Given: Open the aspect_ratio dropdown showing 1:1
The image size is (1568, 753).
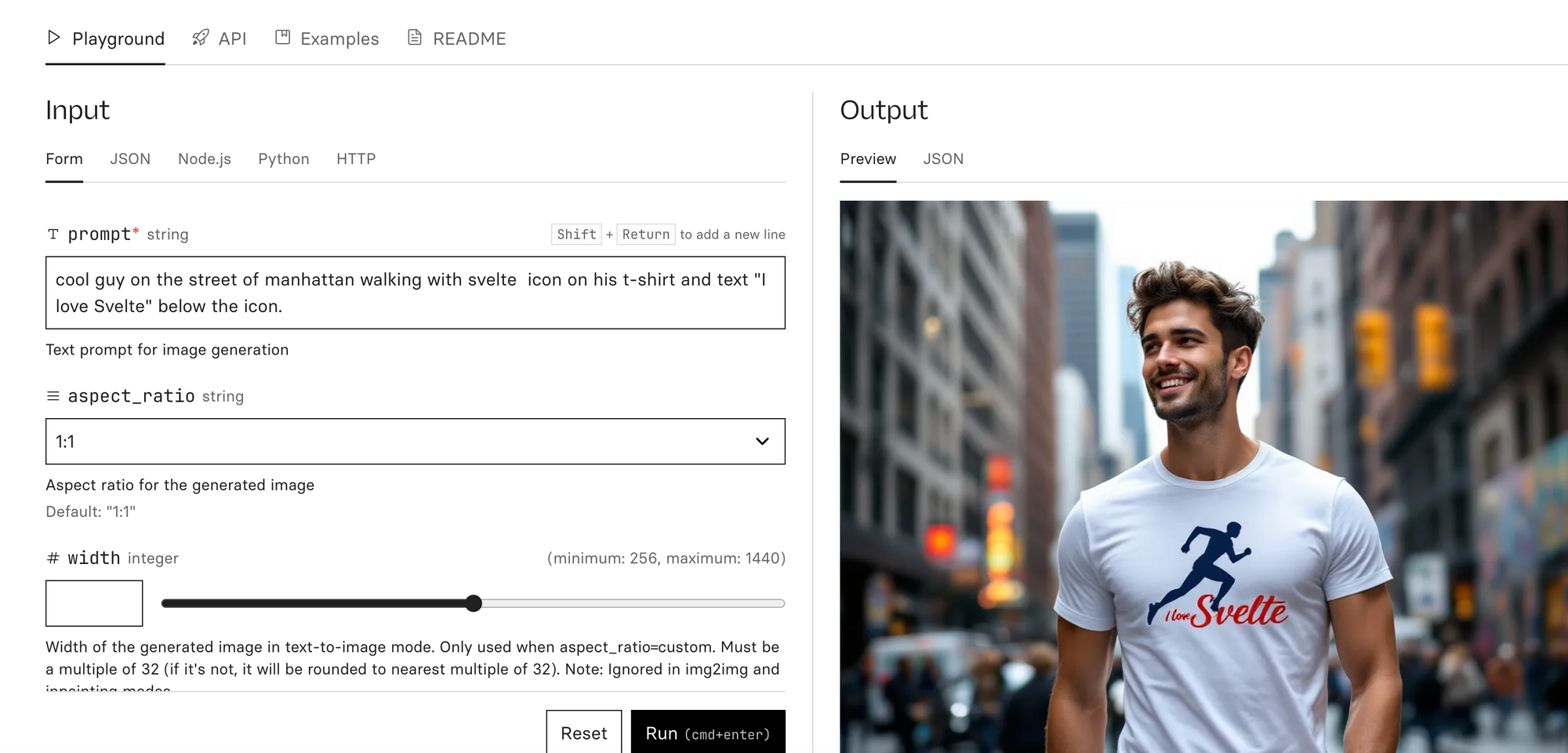Looking at the screenshot, I should (416, 442).
